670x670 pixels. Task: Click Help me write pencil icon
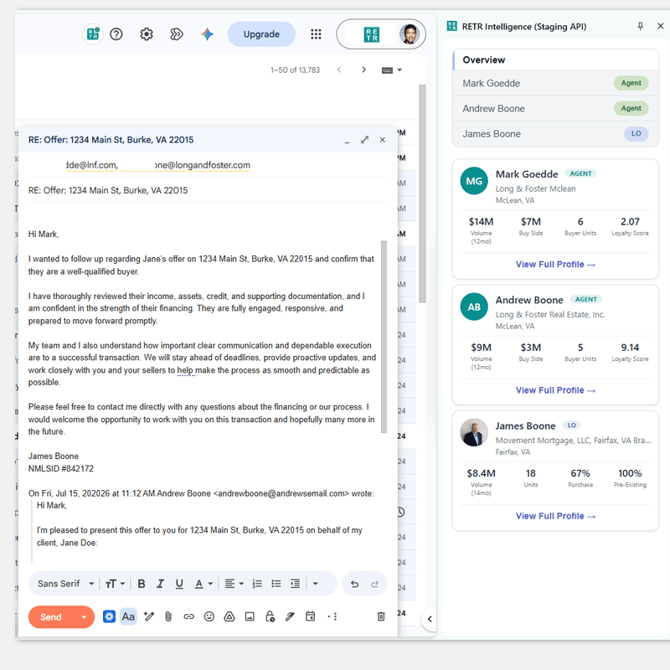pos(149,617)
